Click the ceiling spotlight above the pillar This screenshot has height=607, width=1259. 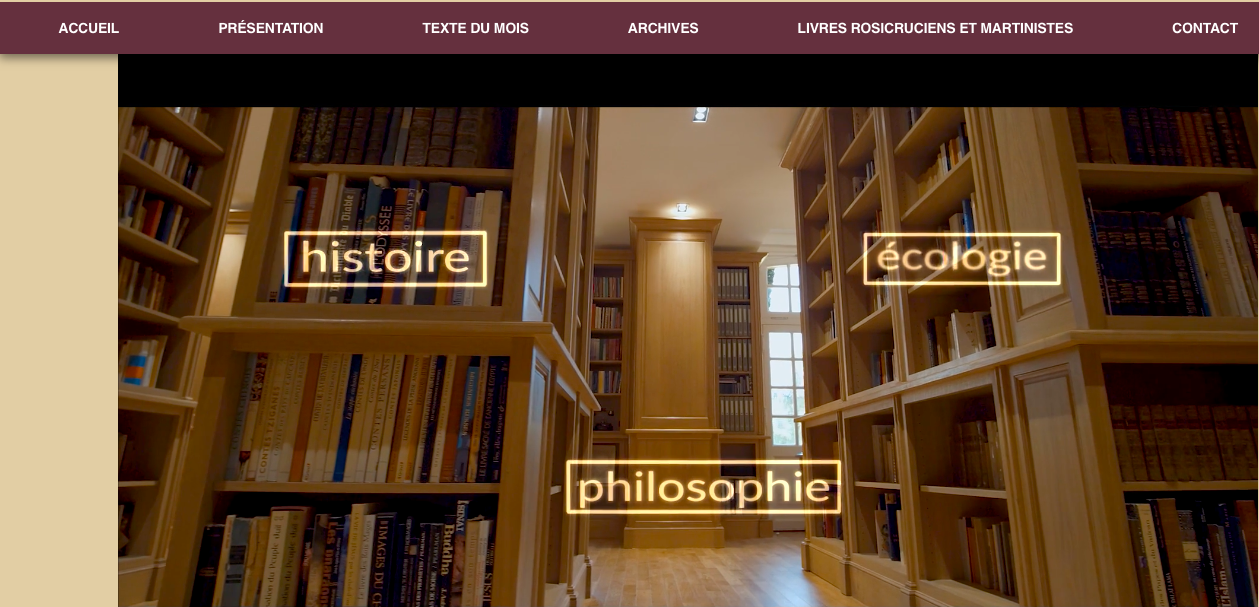(681, 208)
